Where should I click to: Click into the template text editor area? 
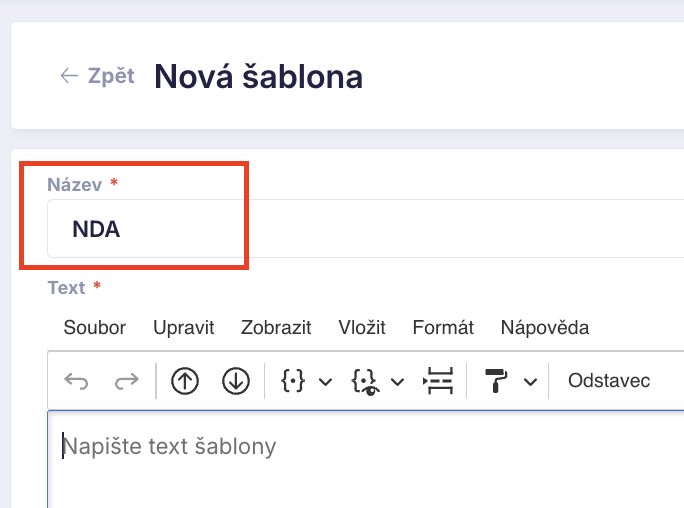pyautogui.click(x=366, y=459)
